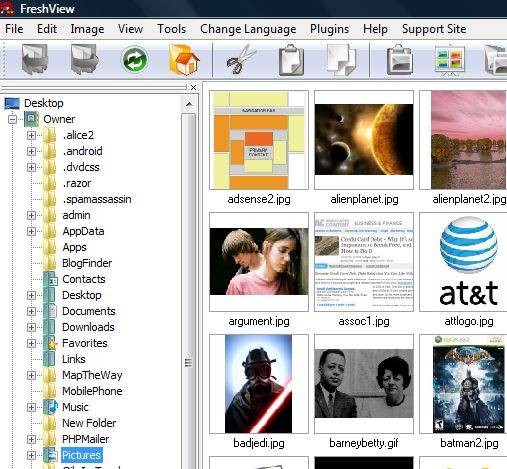Open the View menu
Screen dimensions: 507x469
tap(130, 29)
